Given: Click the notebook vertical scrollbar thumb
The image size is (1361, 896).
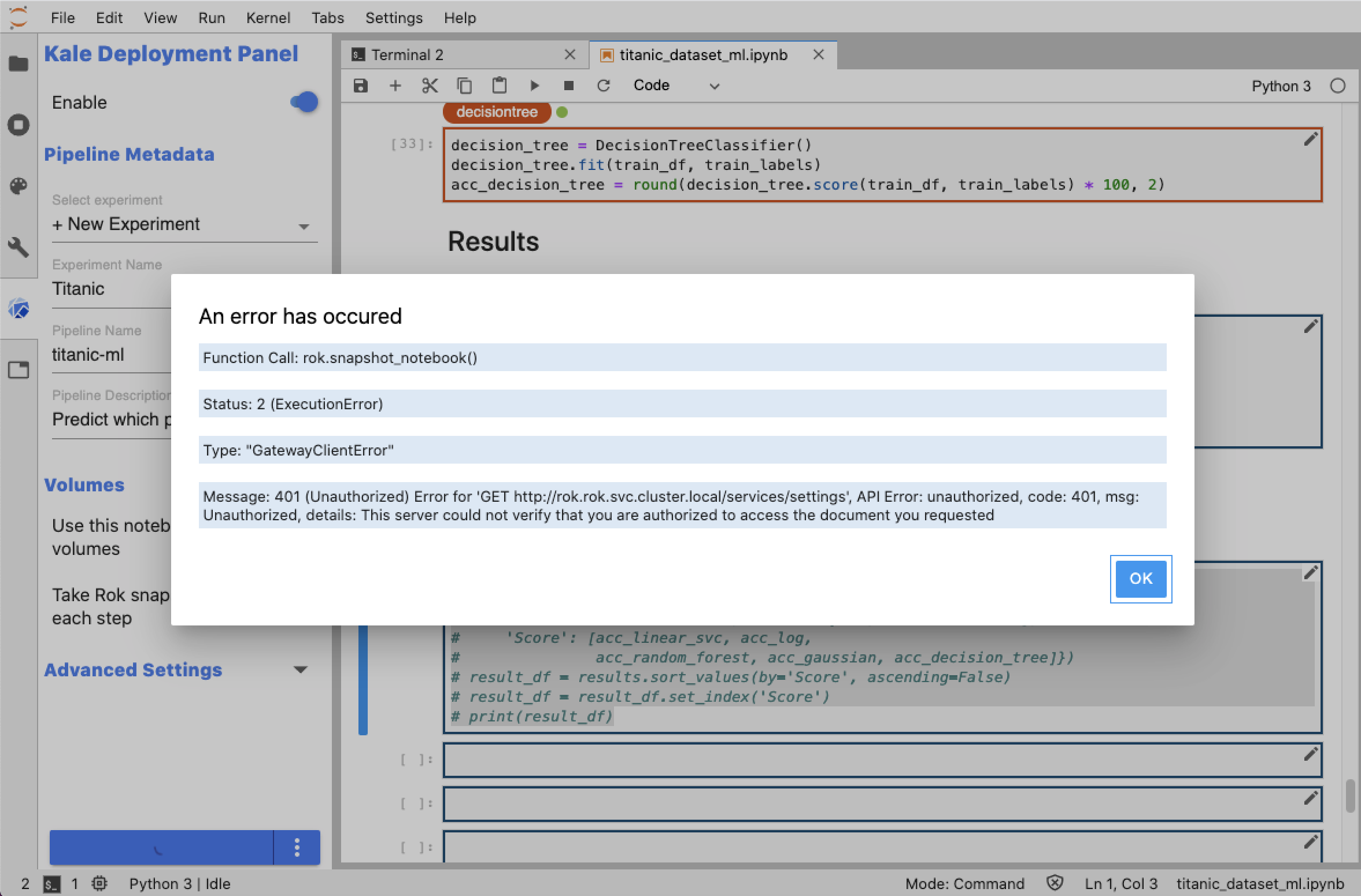Looking at the screenshot, I should (1350, 797).
